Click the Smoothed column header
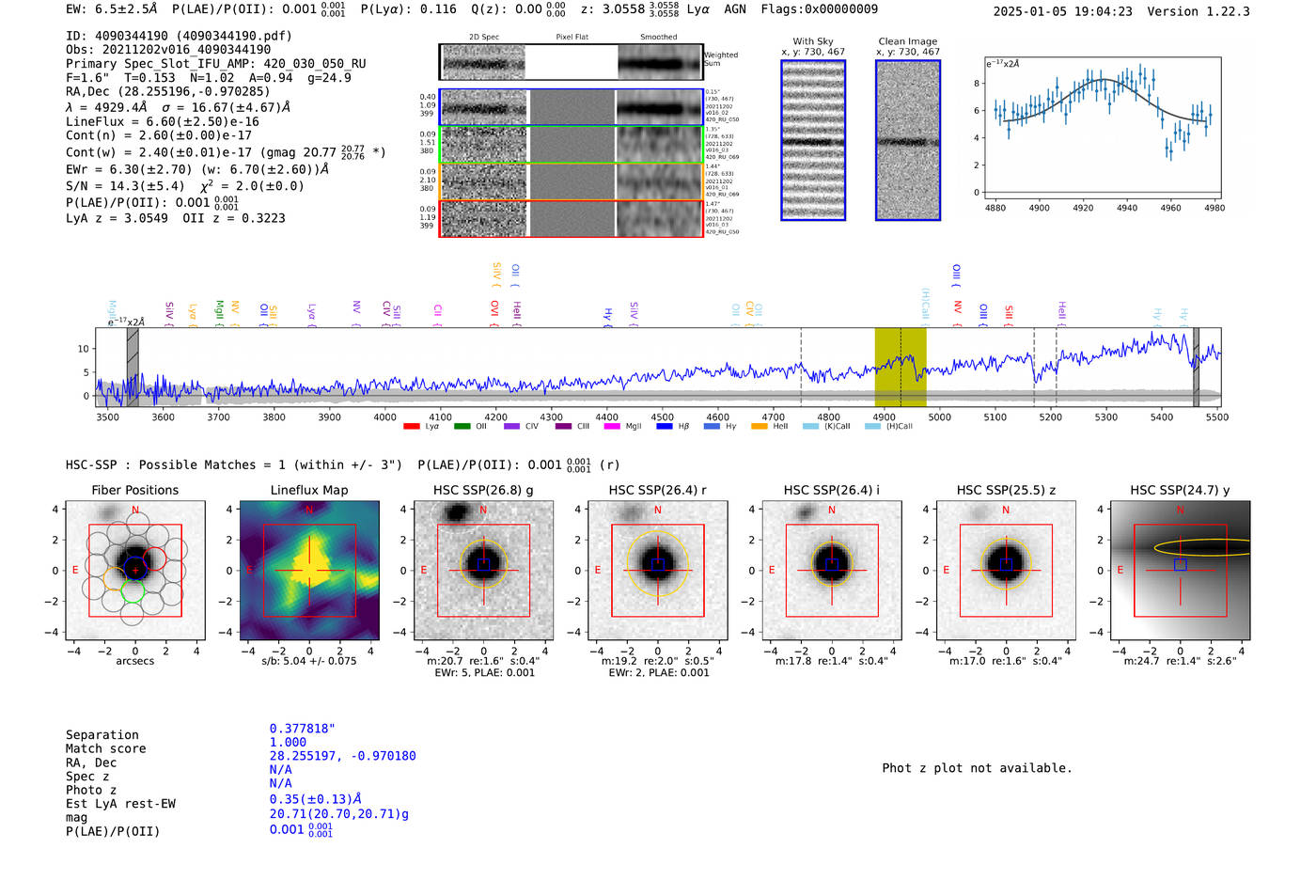 pyautogui.click(x=659, y=38)
